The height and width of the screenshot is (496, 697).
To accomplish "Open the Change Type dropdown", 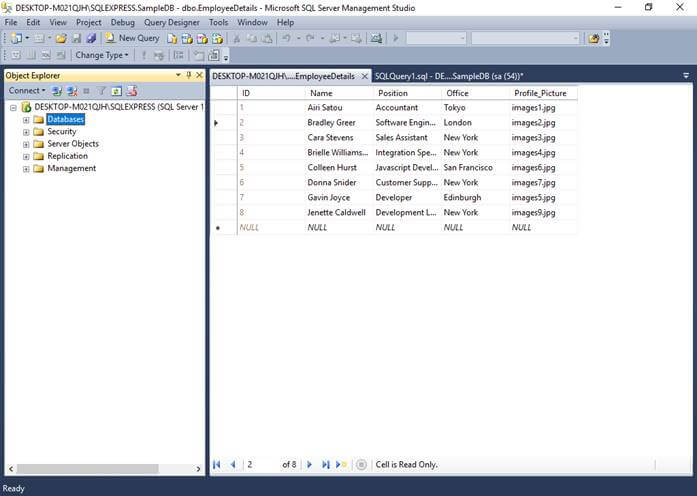I will click(x=102, y=55).
